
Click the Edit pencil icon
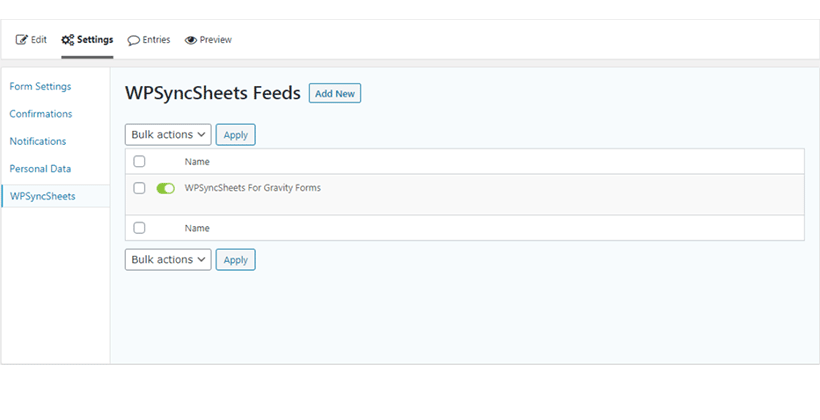coord(21,40)
